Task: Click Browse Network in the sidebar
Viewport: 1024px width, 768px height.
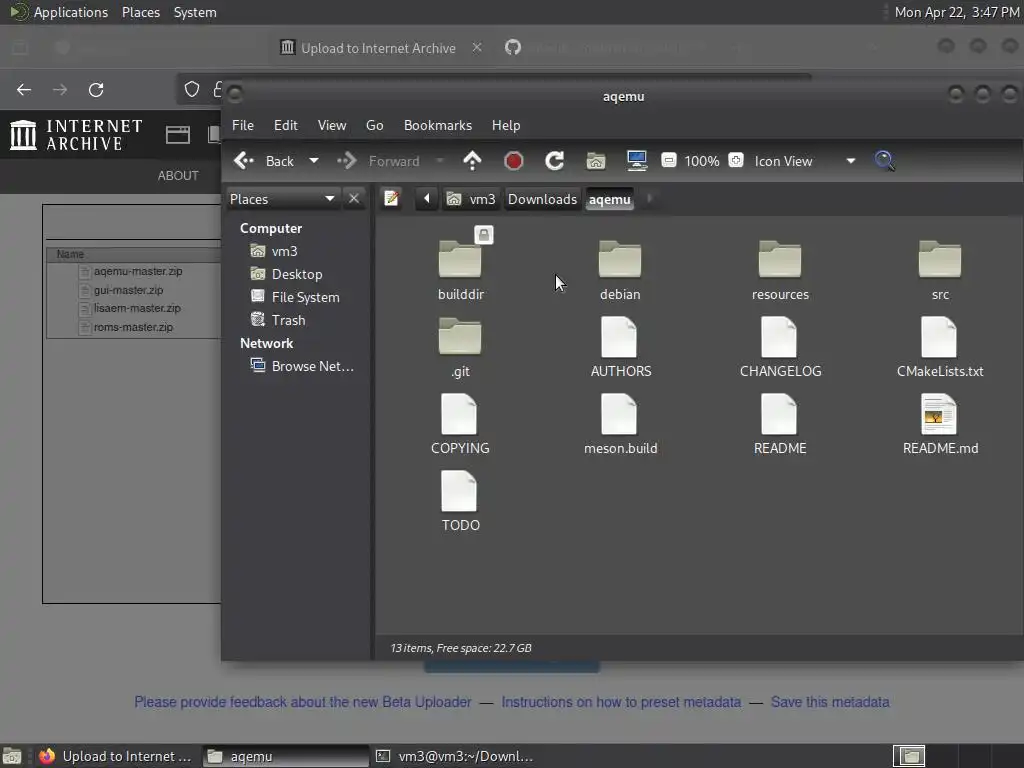Action: coord(302,366)
